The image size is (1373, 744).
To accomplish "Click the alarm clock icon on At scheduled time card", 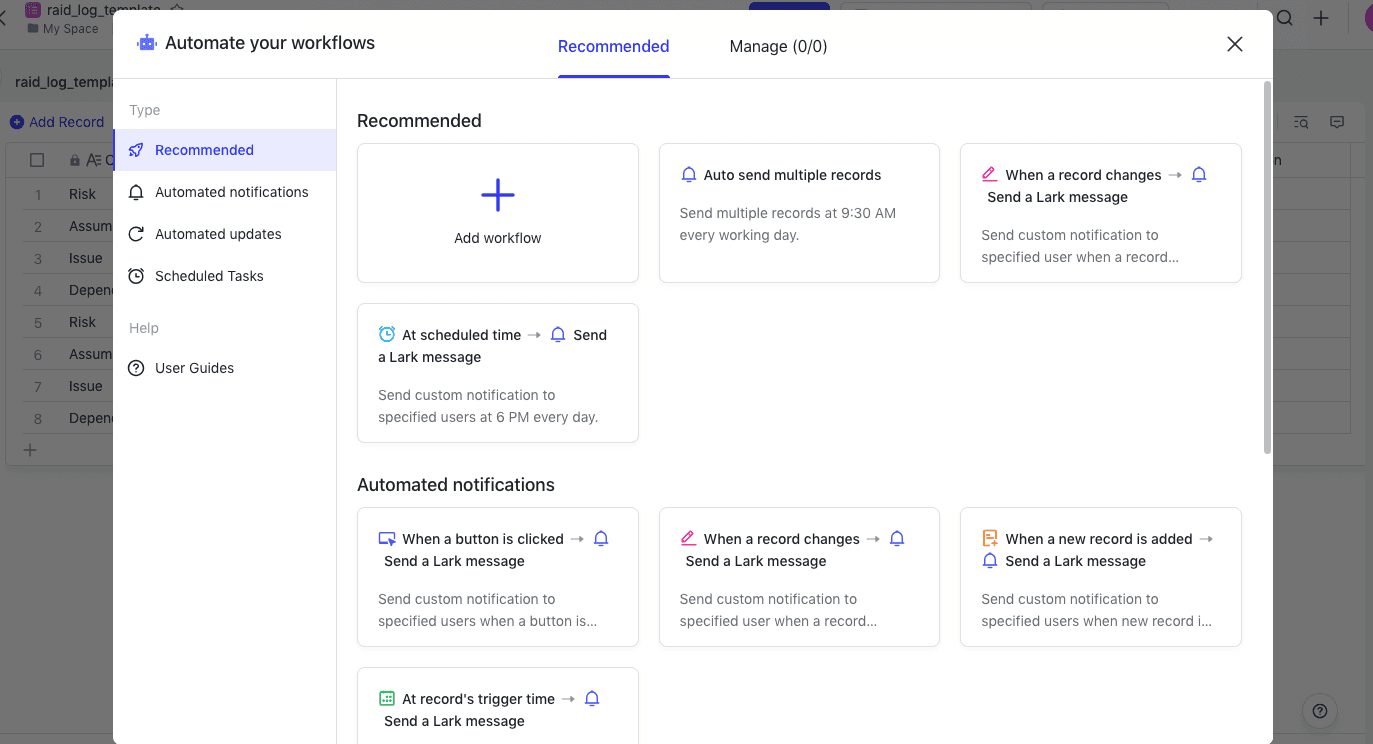I will [x=387, y=335].
